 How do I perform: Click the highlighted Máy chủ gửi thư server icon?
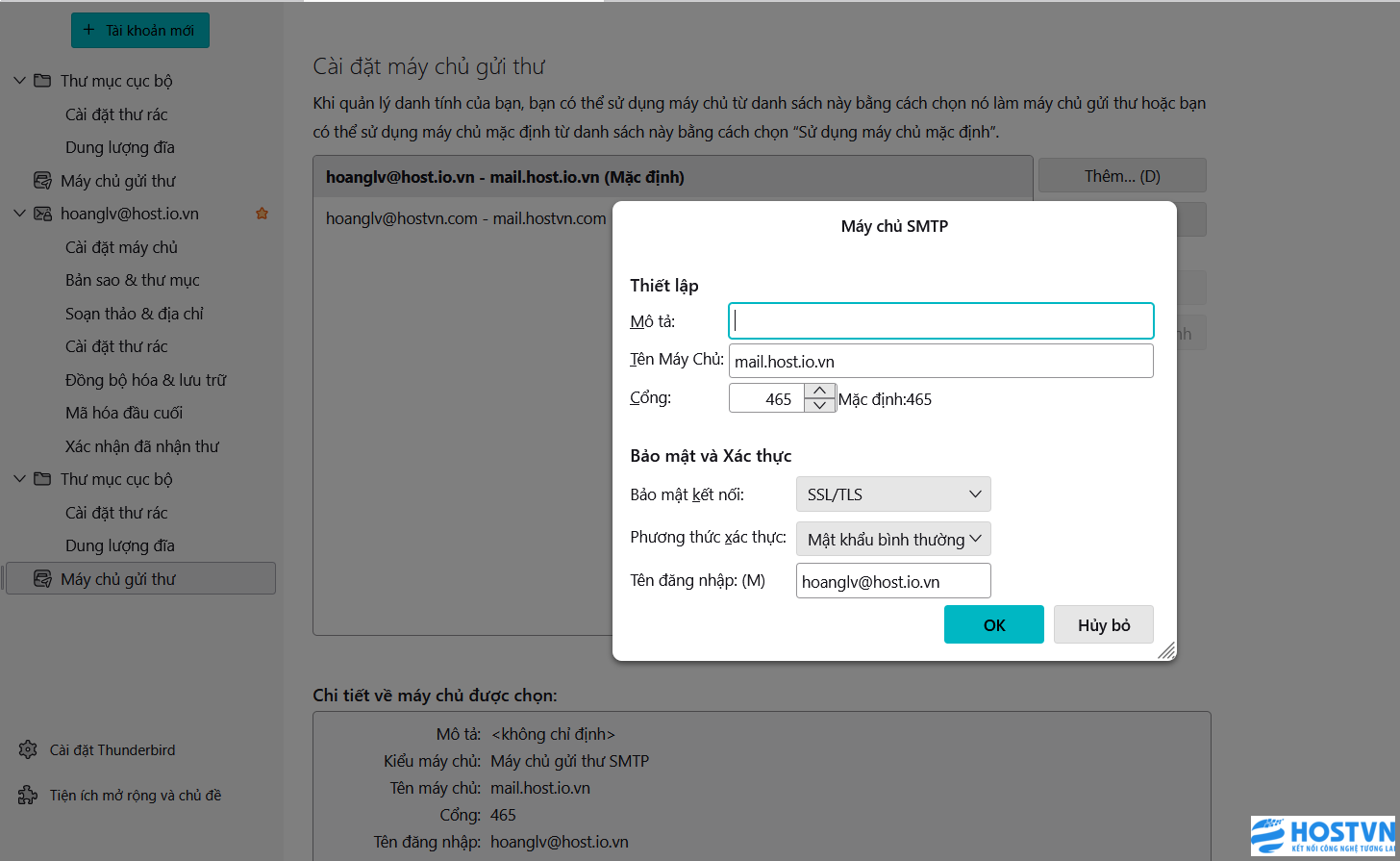pos(42,579)
